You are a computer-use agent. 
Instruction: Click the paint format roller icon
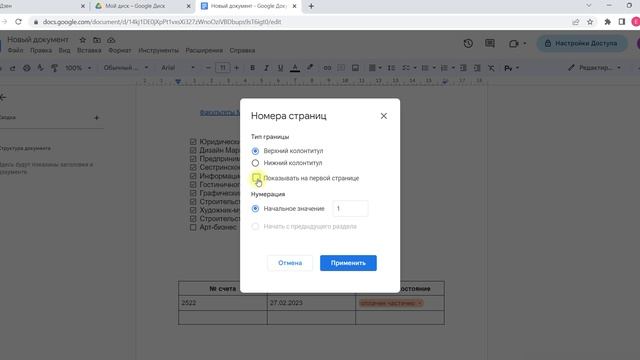pos(54,68)
